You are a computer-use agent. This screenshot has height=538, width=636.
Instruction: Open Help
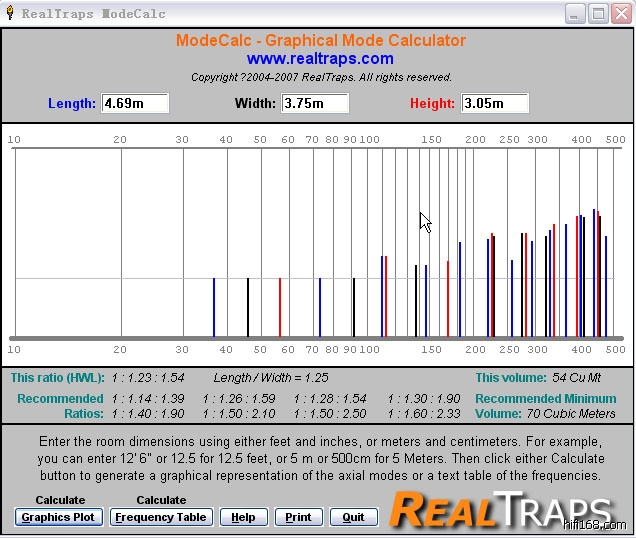(x=243, y=517)
